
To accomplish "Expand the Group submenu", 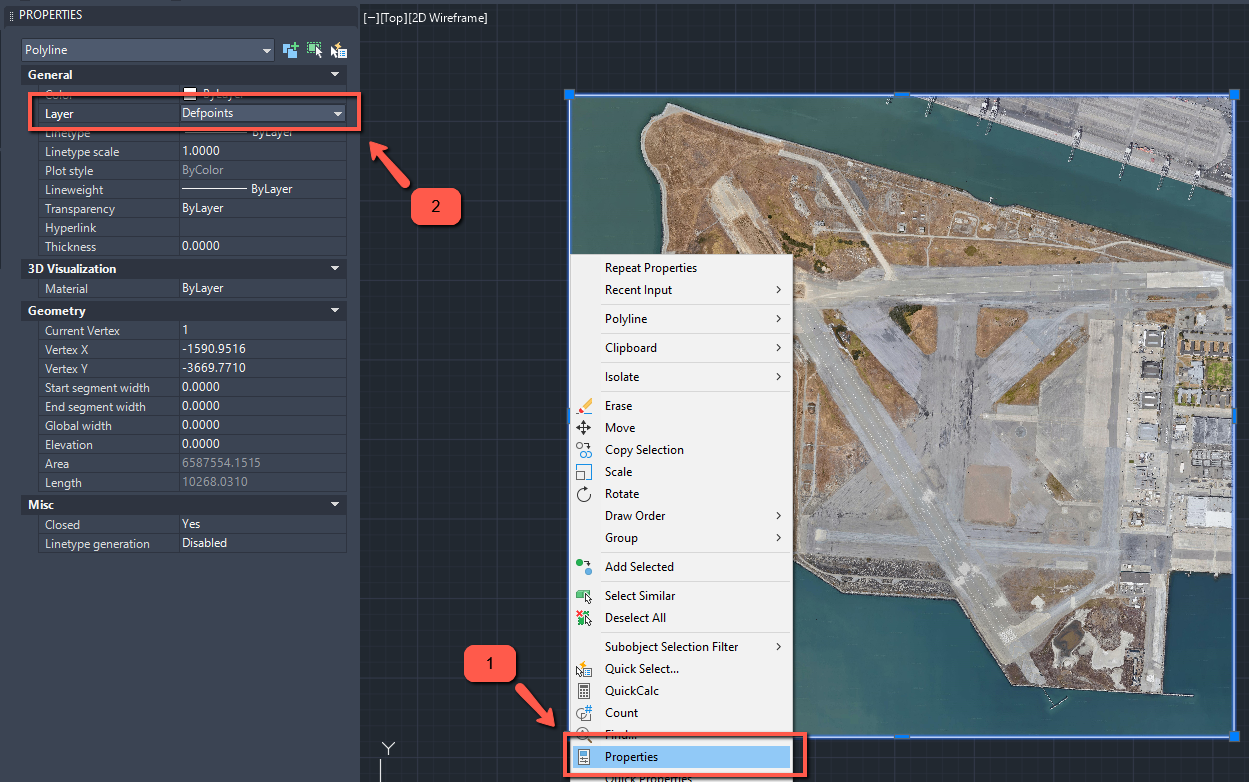I will [681, 538].
